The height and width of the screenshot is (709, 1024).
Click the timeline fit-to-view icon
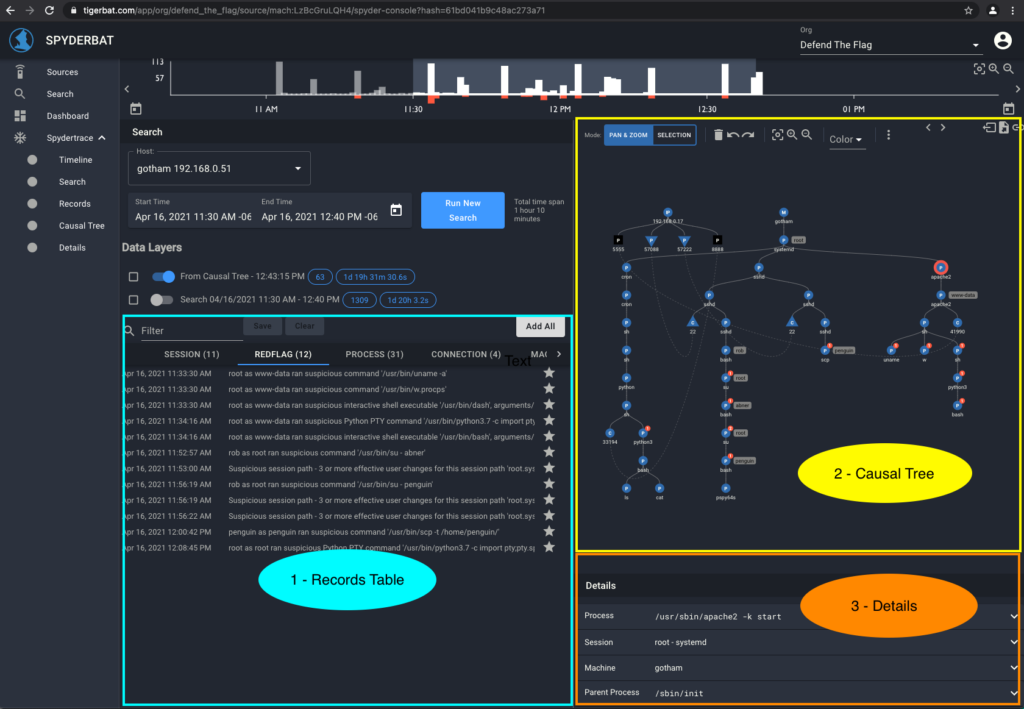(x=979, y=69)
